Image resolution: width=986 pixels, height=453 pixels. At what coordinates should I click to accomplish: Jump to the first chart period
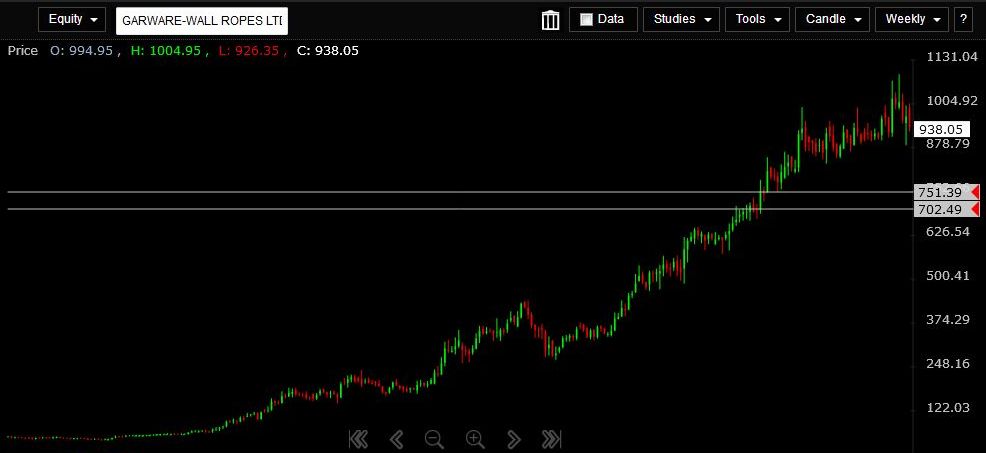(x=358, y=438)
